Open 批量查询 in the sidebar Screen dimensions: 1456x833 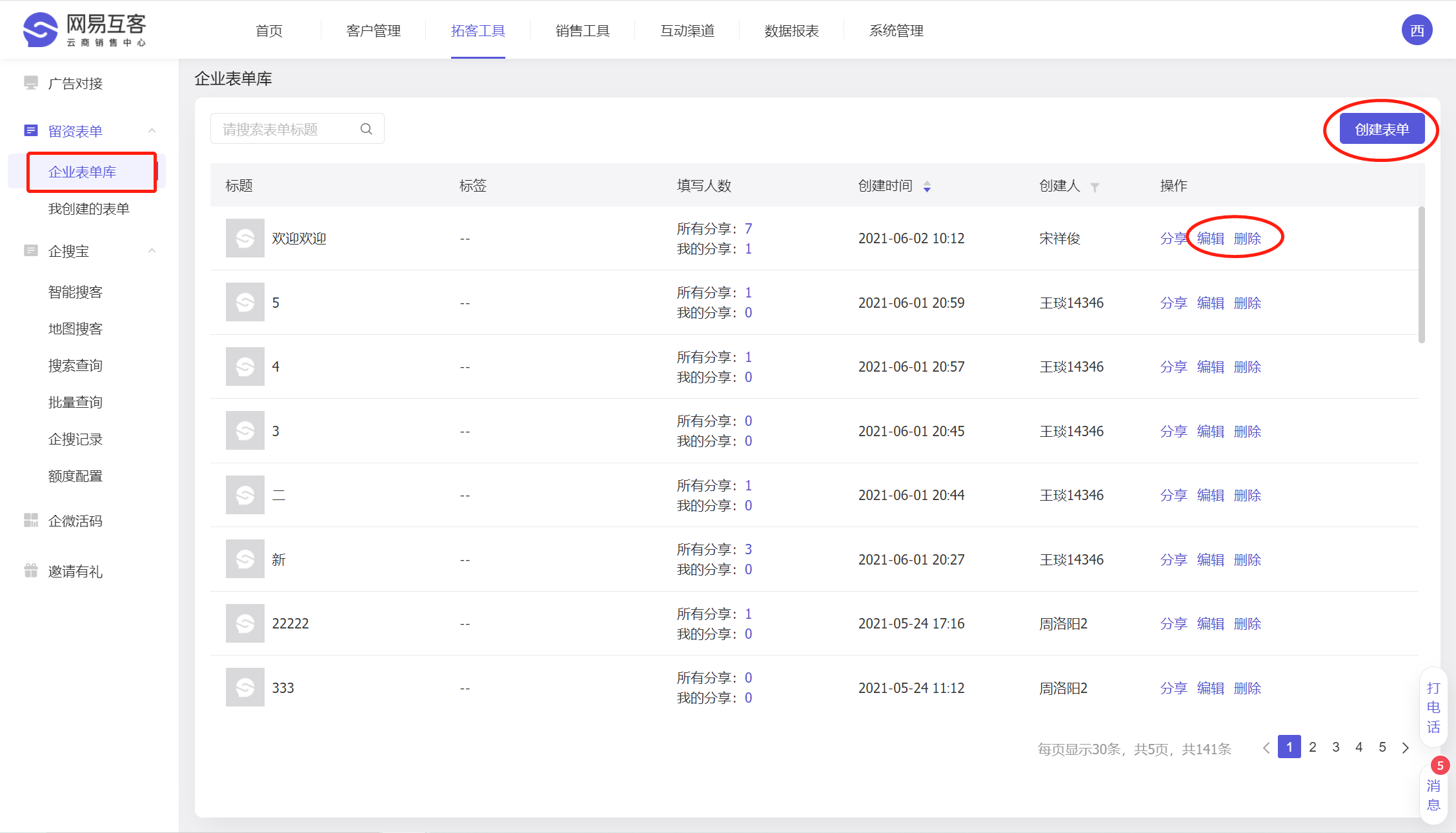pos(76,402)
